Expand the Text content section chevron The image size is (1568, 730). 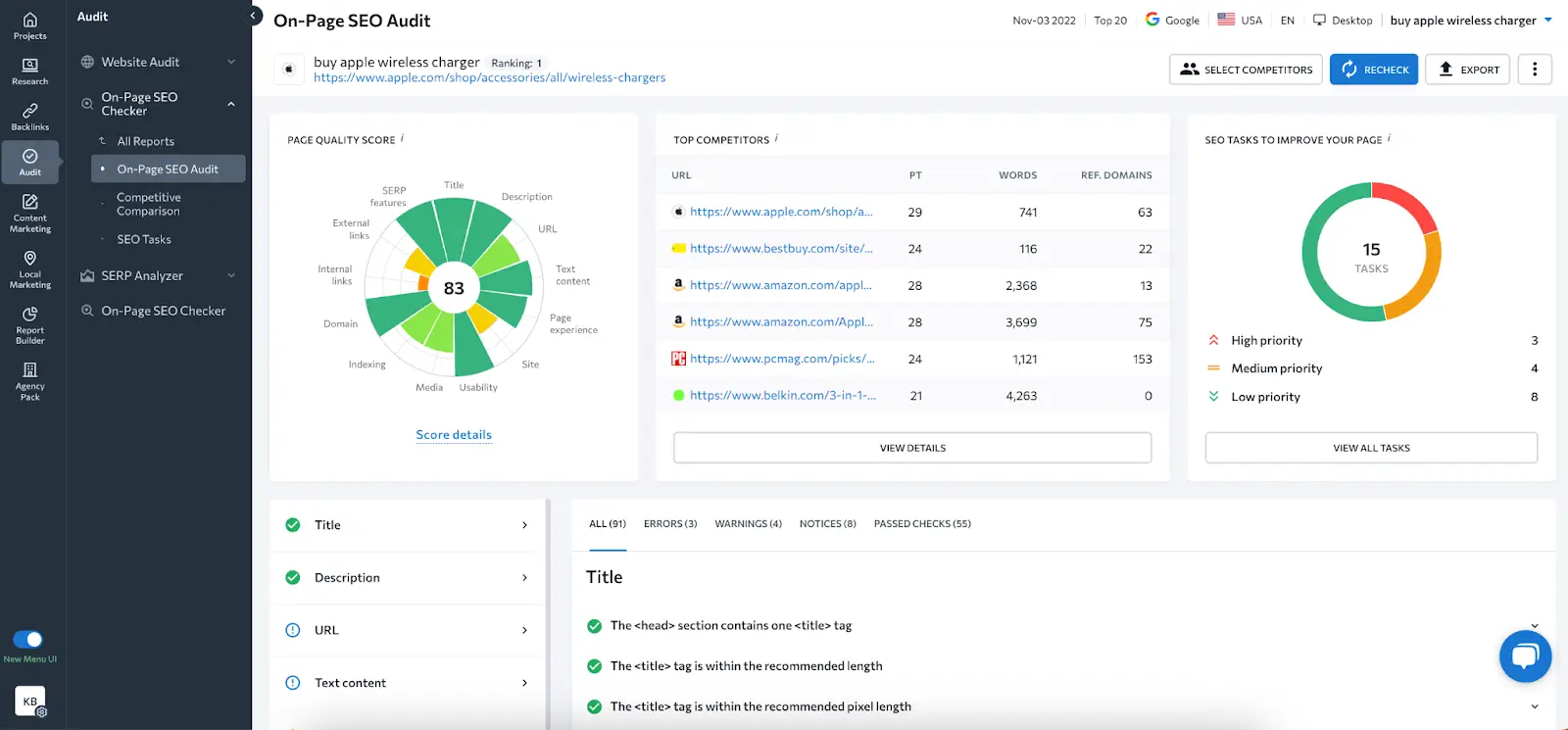(x=524, y=683)
